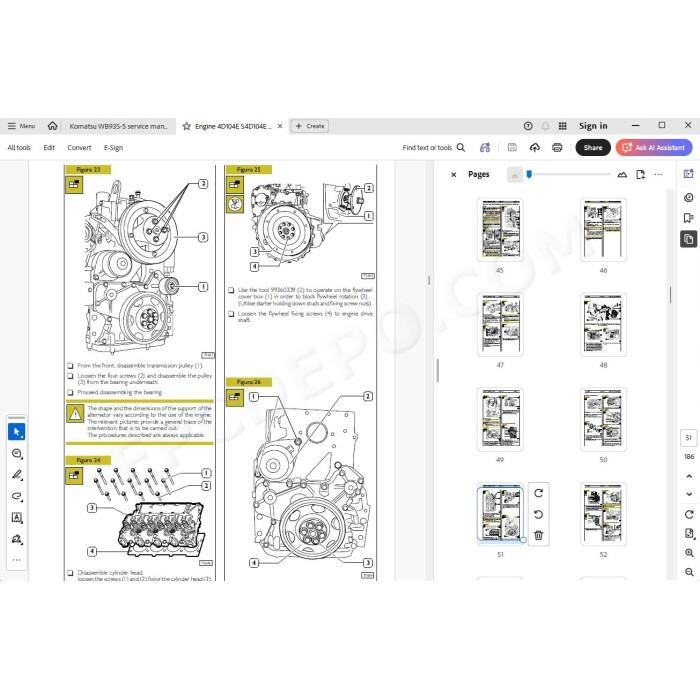Image resolution: width=700 pixels, height=700 pixels.
Task: Click the Create new tab button
Action: pos(309,126)
